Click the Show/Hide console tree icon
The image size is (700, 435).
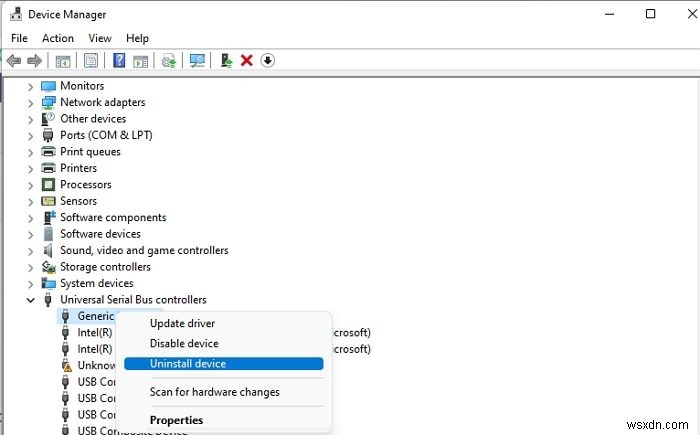63,61
